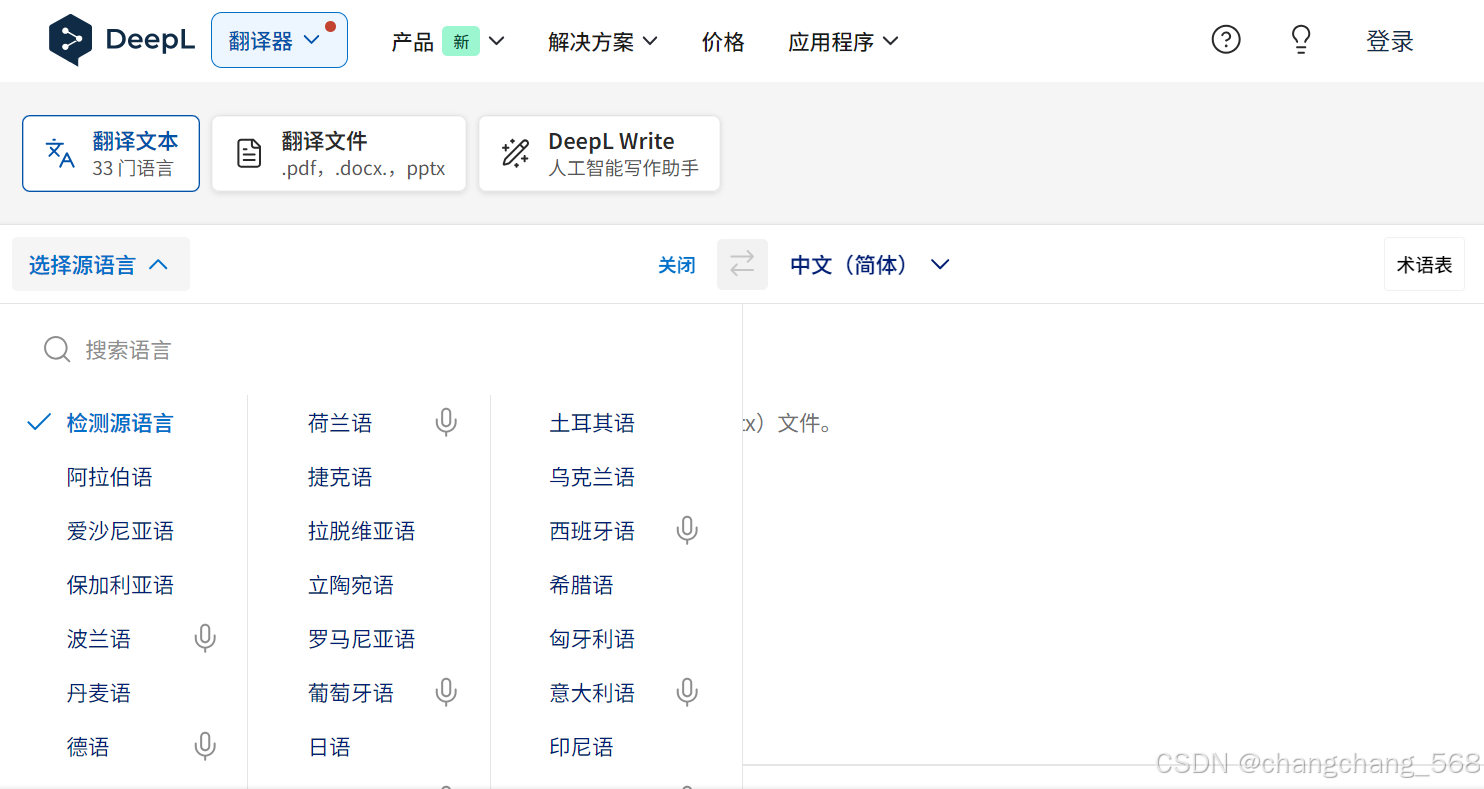Click the 登录 link
1484x789 pixels.
coord(1390,41)
